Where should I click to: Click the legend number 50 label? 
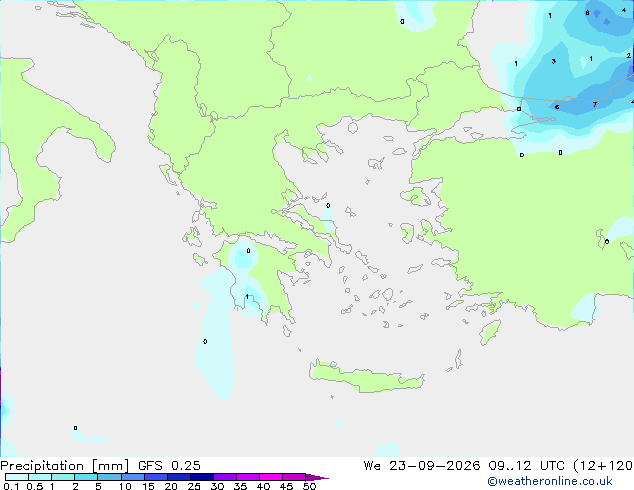click(309, 486)
